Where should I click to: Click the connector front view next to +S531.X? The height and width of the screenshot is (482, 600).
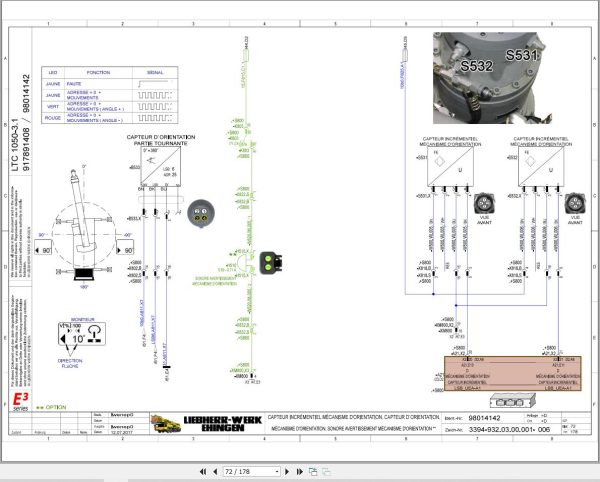coord(484,204)
